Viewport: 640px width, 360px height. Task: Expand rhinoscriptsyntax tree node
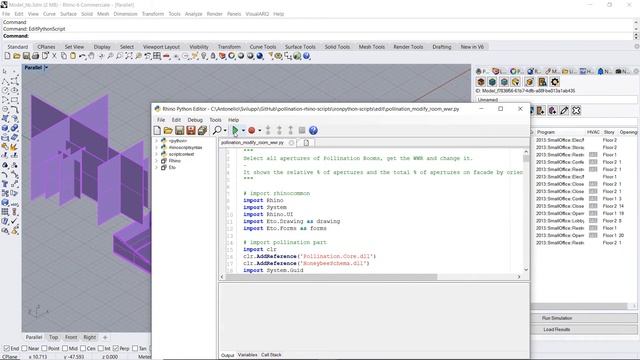pyautogui.click(x=156, y=147)
